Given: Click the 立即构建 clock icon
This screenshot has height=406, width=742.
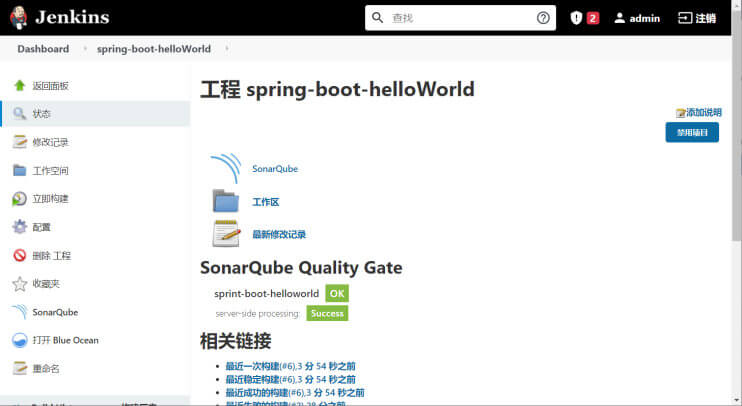Looking at the screenshot, I should coord(19,199).
